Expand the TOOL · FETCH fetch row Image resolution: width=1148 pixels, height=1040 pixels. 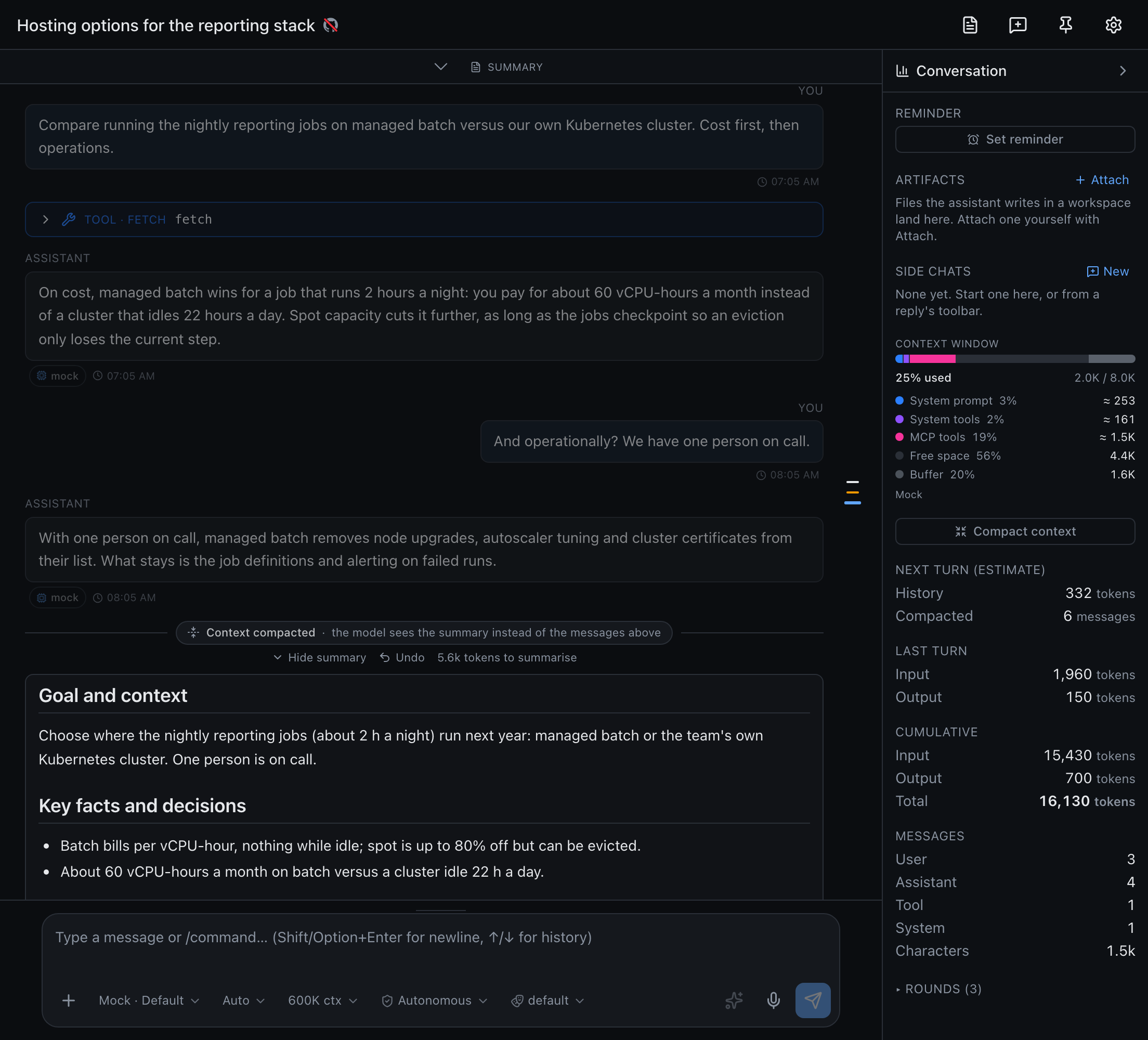click(424, 219)
